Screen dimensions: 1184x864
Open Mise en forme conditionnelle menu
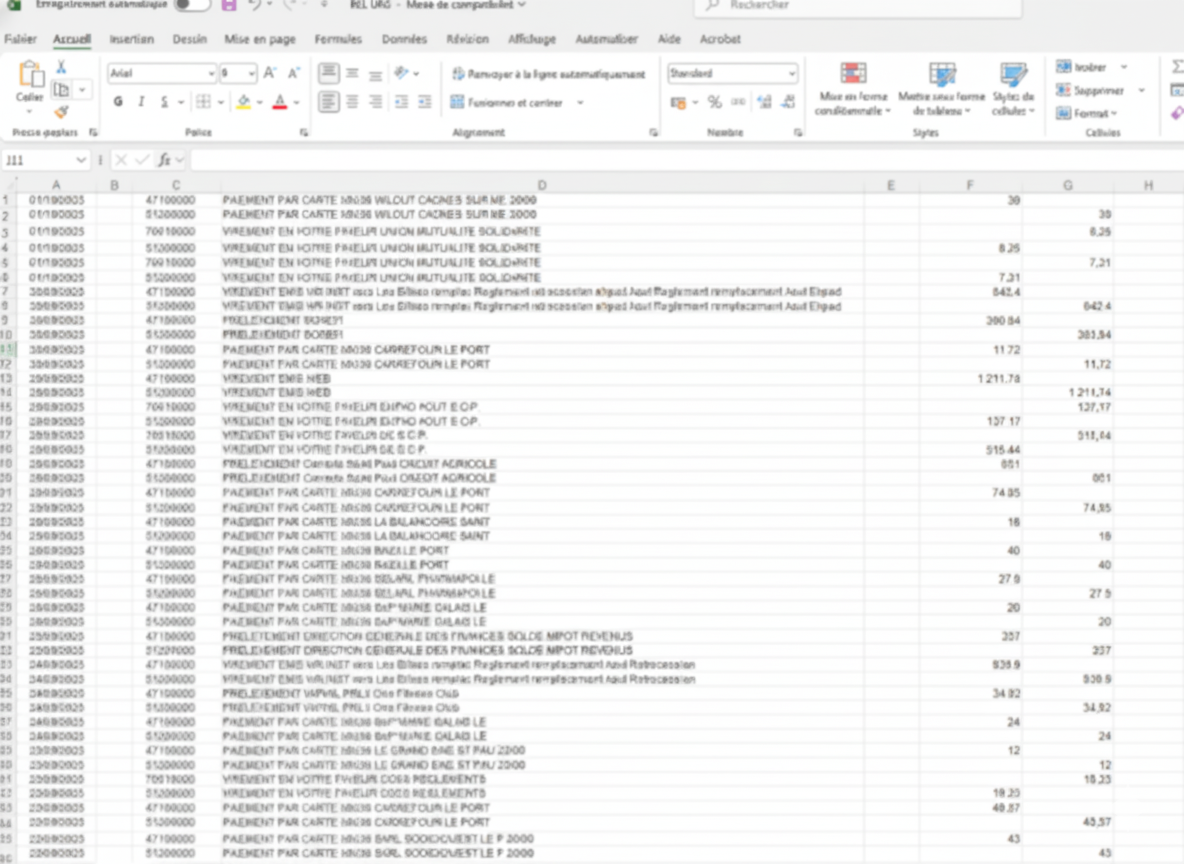[x=853, y=89]
